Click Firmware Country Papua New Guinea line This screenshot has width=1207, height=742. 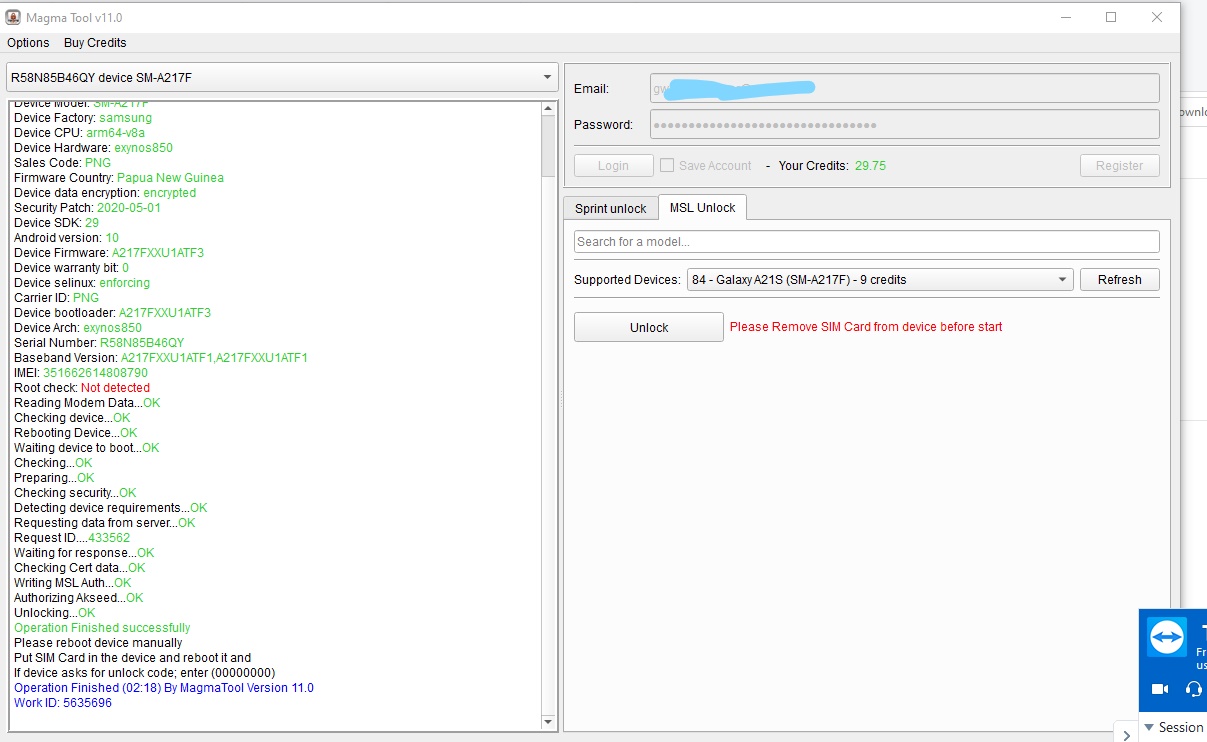119,178
